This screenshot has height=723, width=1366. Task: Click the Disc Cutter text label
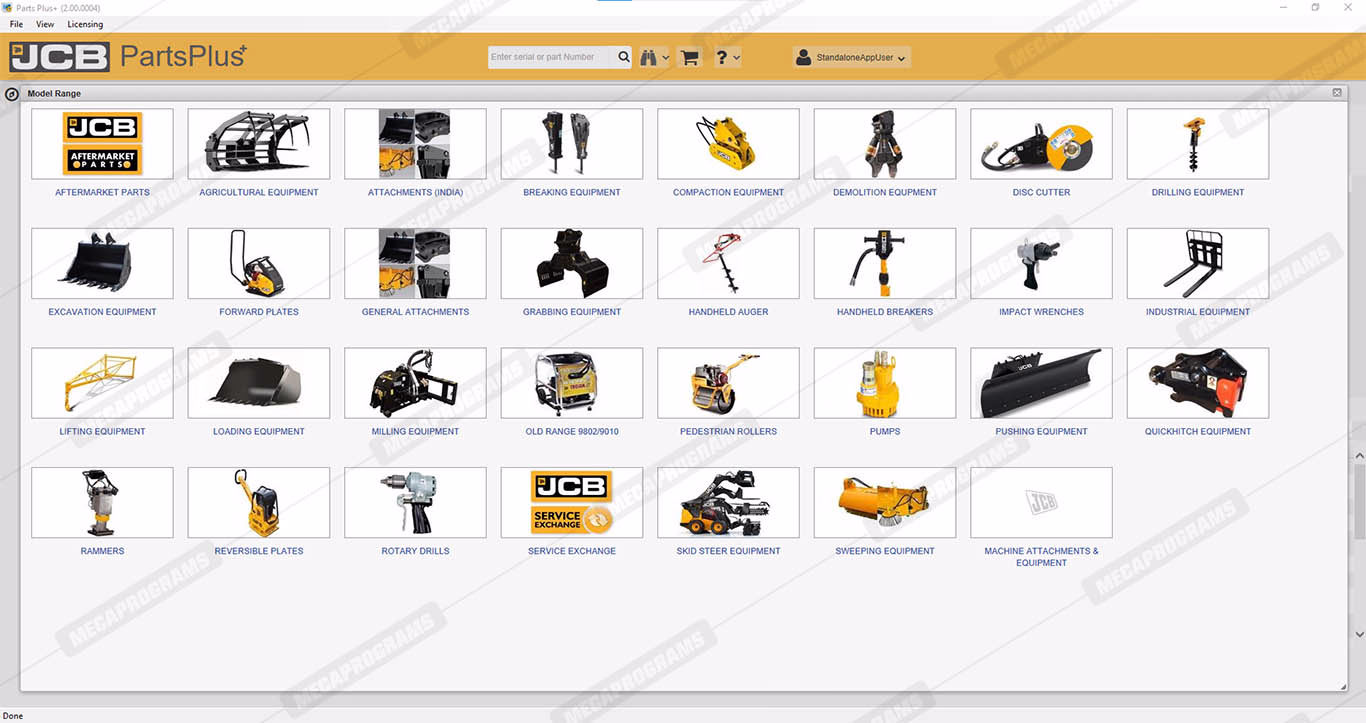[x=1041, y=192]
